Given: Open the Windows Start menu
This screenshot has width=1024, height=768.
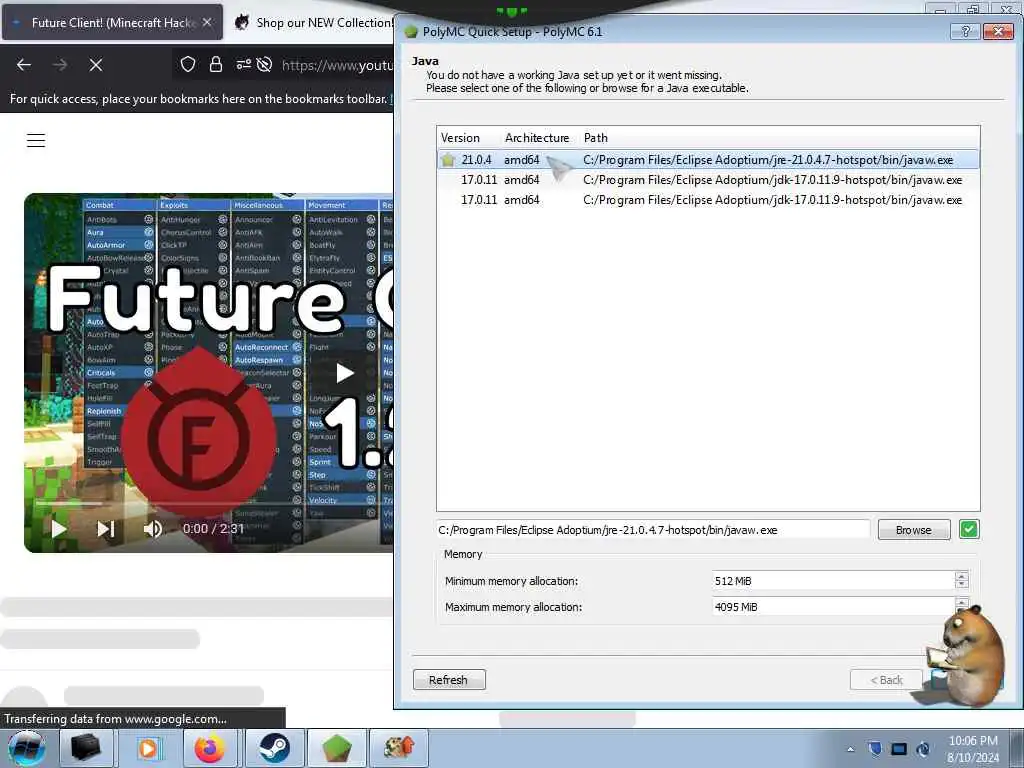Looking at the screenshot, I should 27,748.
